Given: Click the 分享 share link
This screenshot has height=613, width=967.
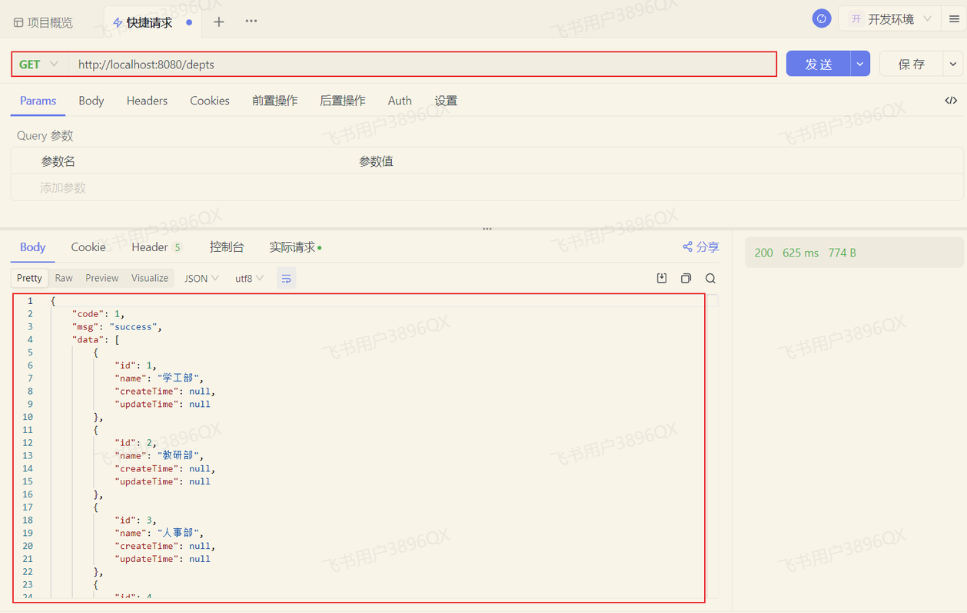Looking at the screenshot, I should point(701,247).
